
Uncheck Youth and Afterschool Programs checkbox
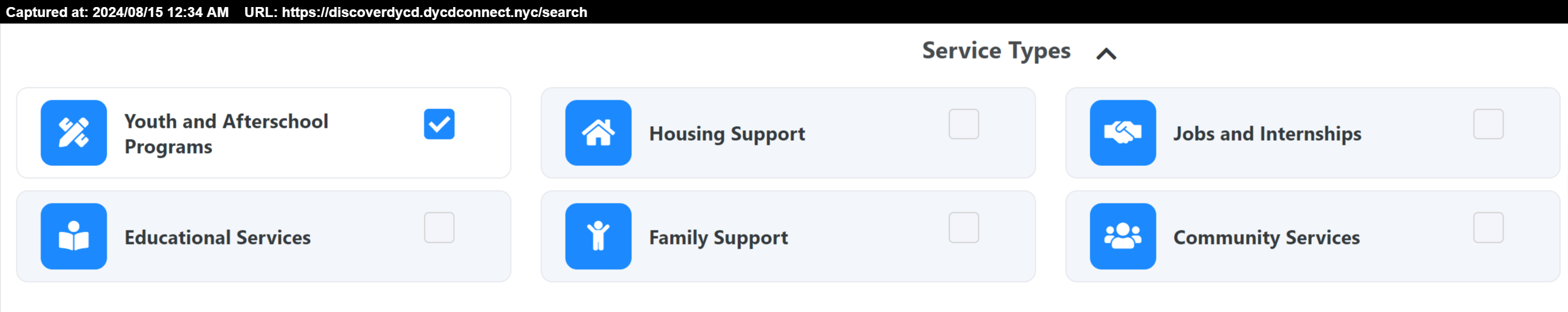coord(440,124)
